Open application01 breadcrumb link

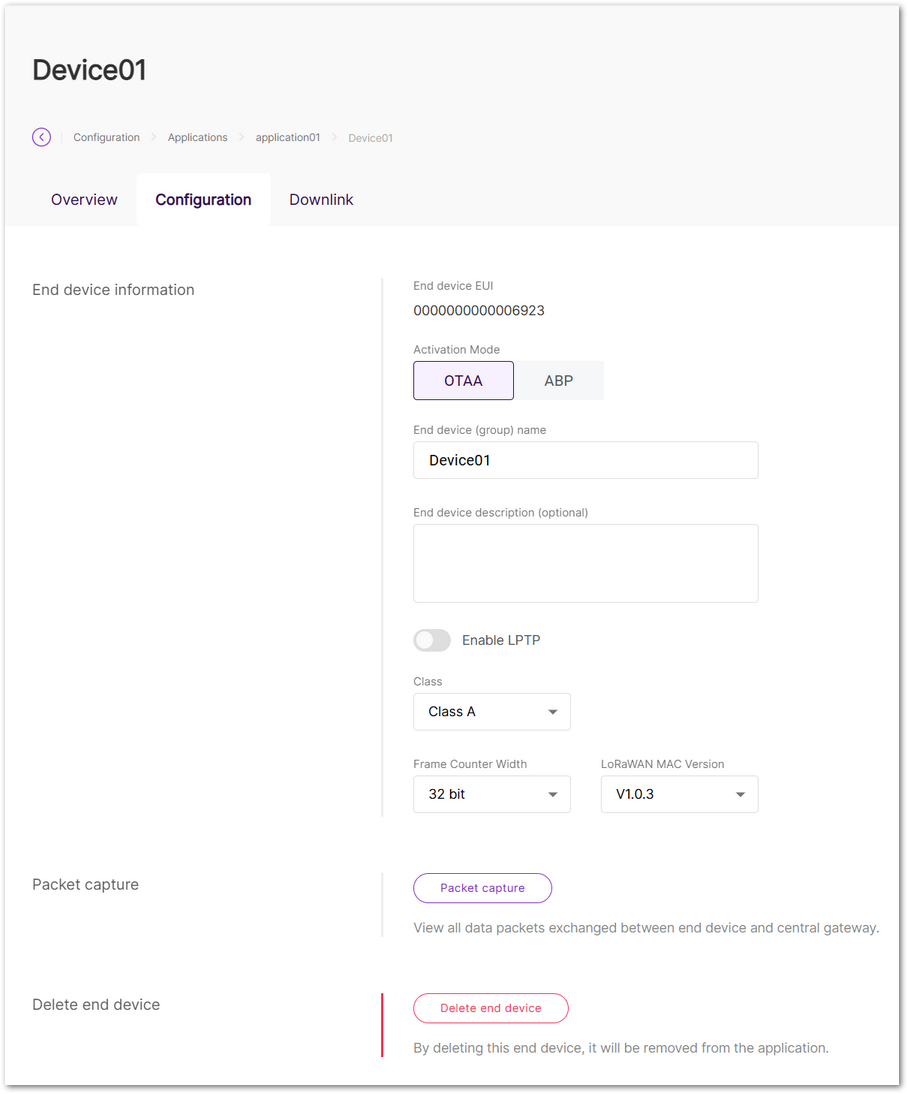point(288,137)
